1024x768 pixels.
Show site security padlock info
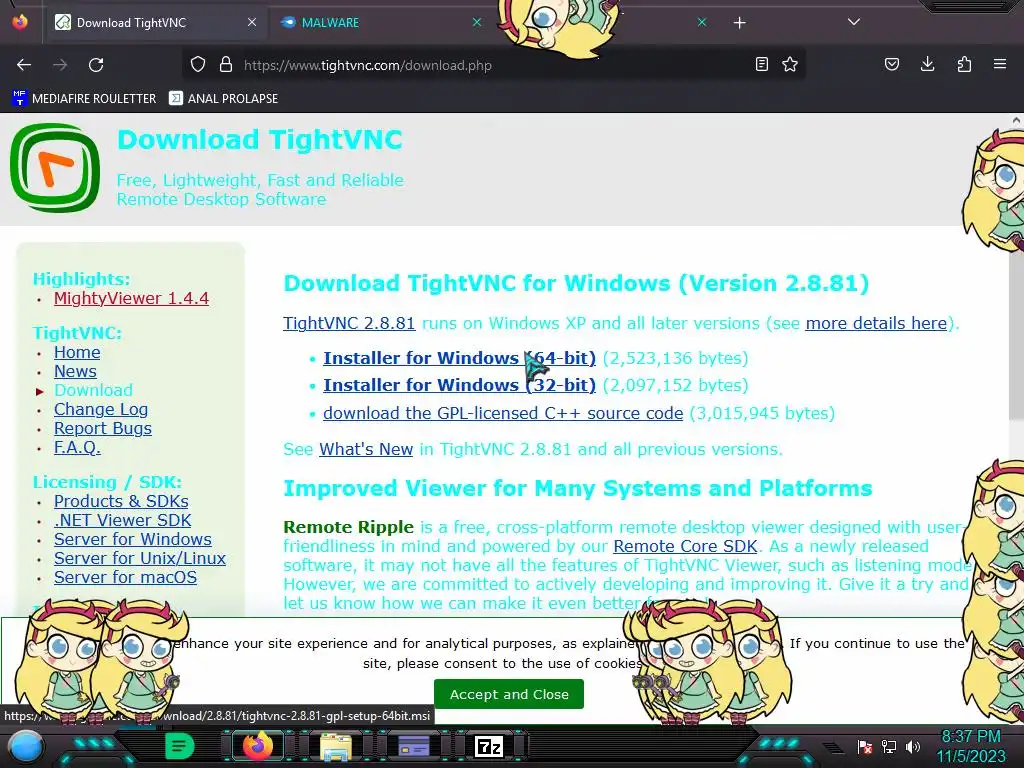[x=226, y=65]
